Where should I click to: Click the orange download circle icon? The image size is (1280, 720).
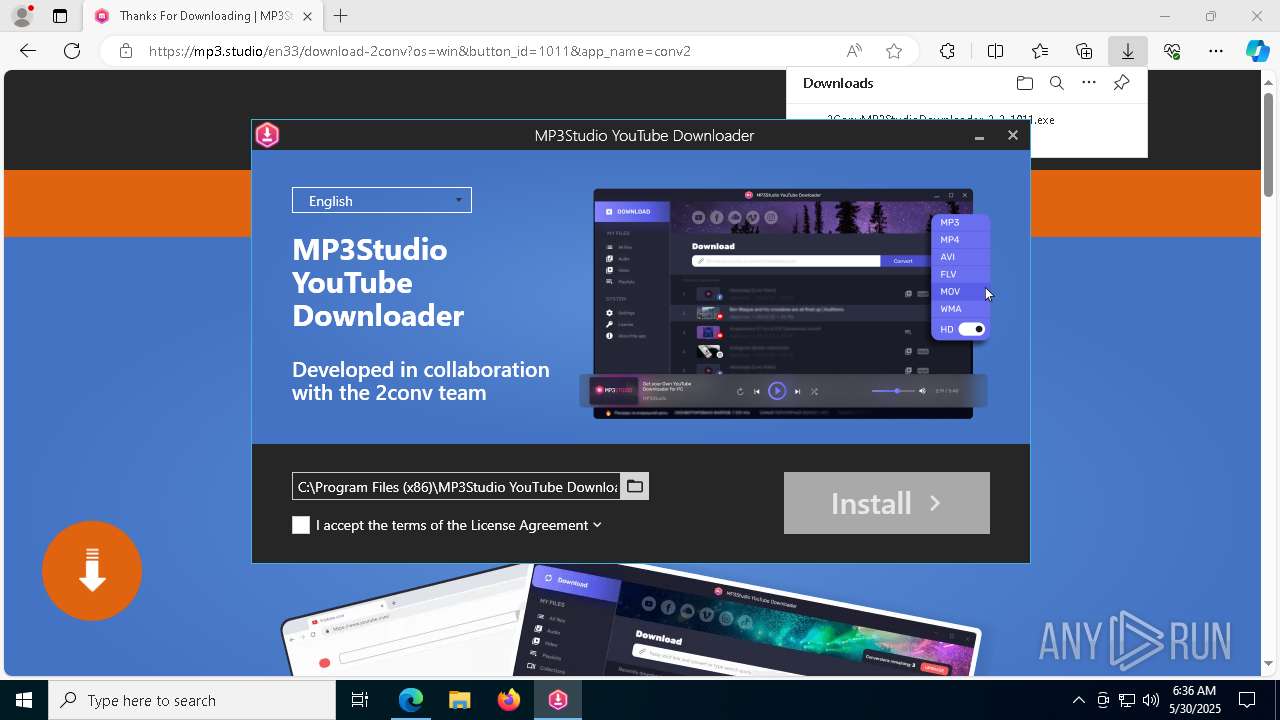pyautogui.click(x=92, y=571)
